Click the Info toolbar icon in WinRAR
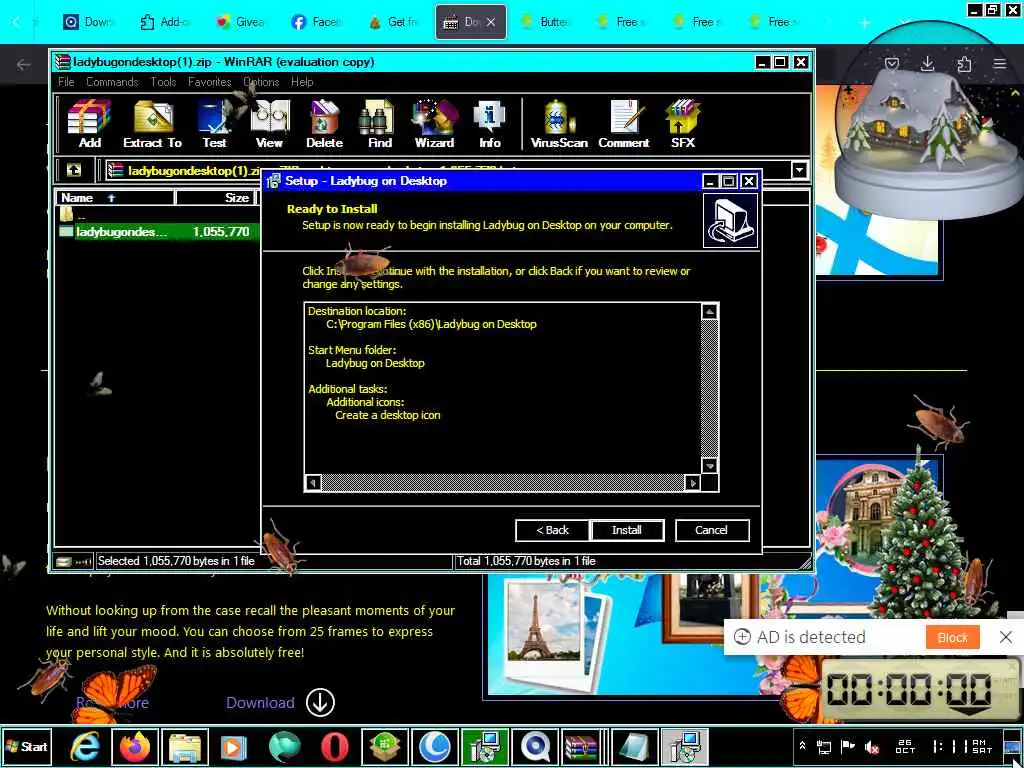Image resolution: width=1024 pixels, height=768 pixels. pyautogui.click(x=490, y=124)
